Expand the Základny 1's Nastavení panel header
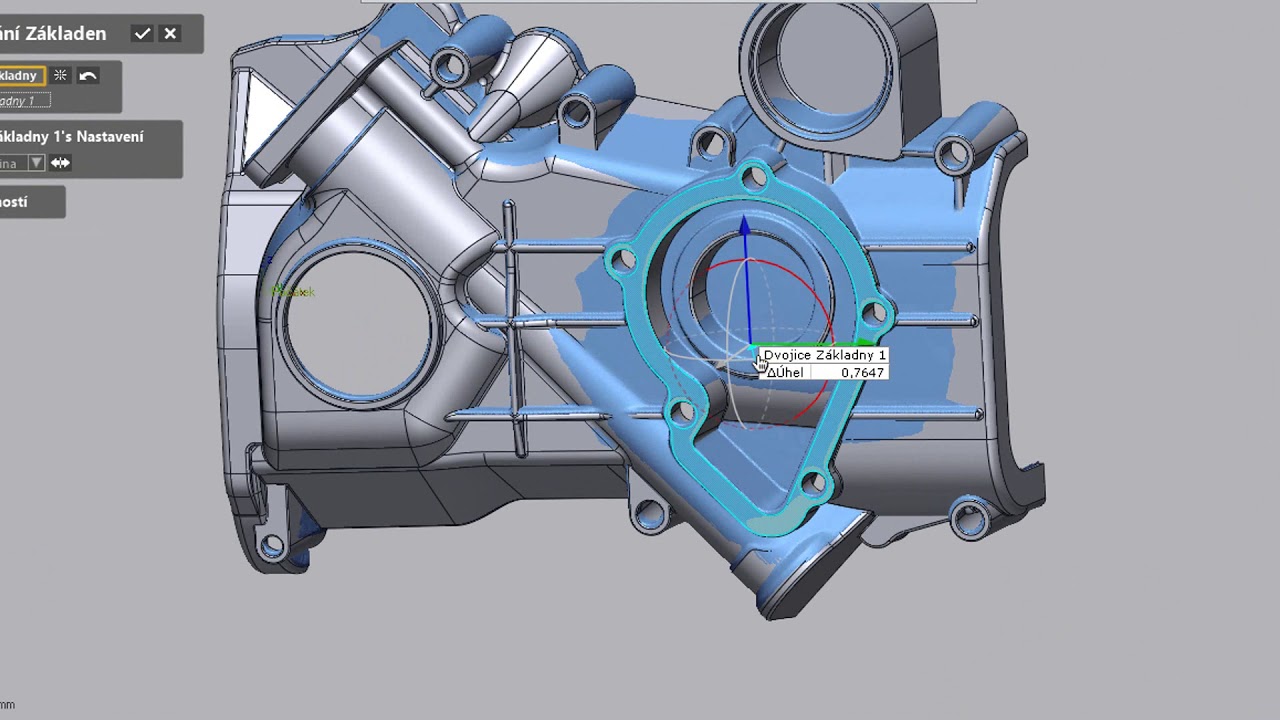Screen dimensions: 1280x720 80,137
